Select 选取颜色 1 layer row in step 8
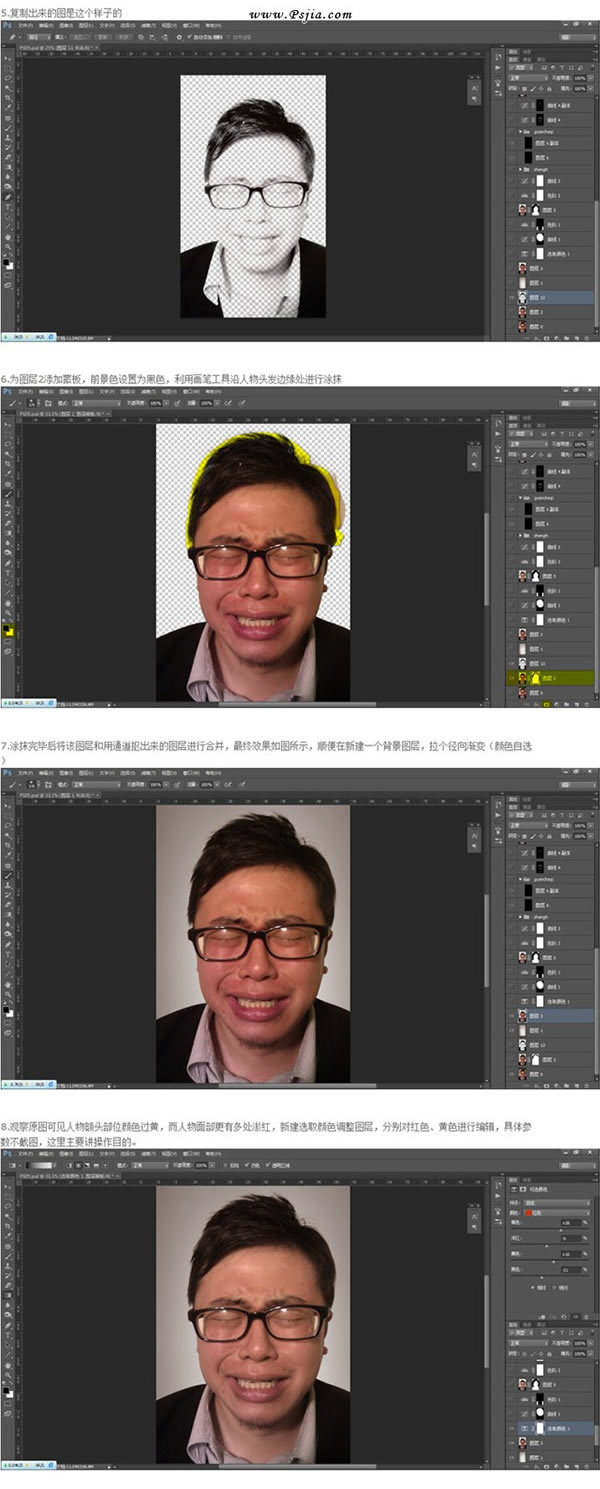This screenshot has width=600, height=1489. [x=551, y=1429]
